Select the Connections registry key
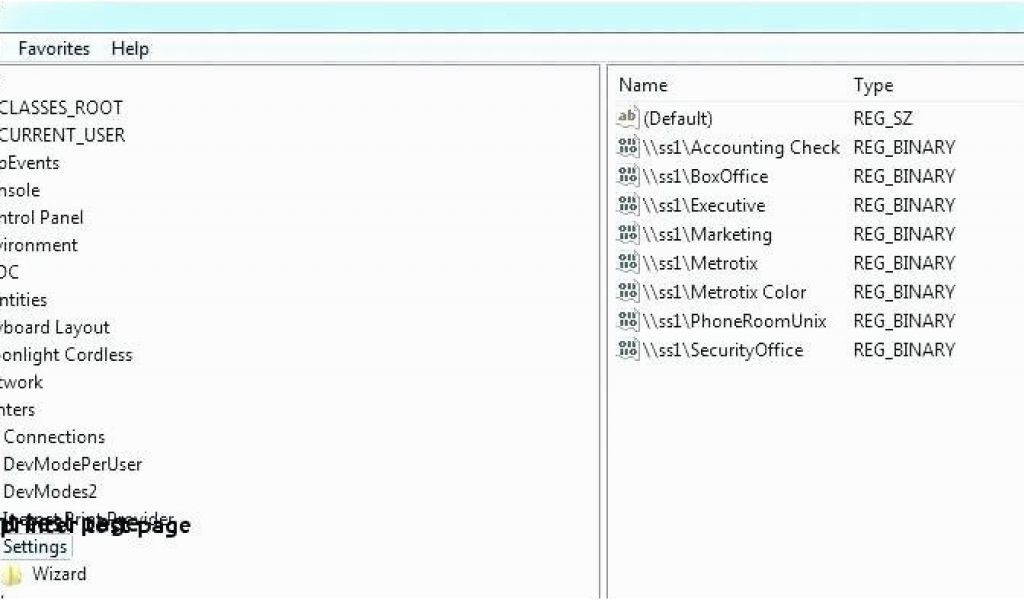This screenshot has width=1024, height=600. [54, 437]
